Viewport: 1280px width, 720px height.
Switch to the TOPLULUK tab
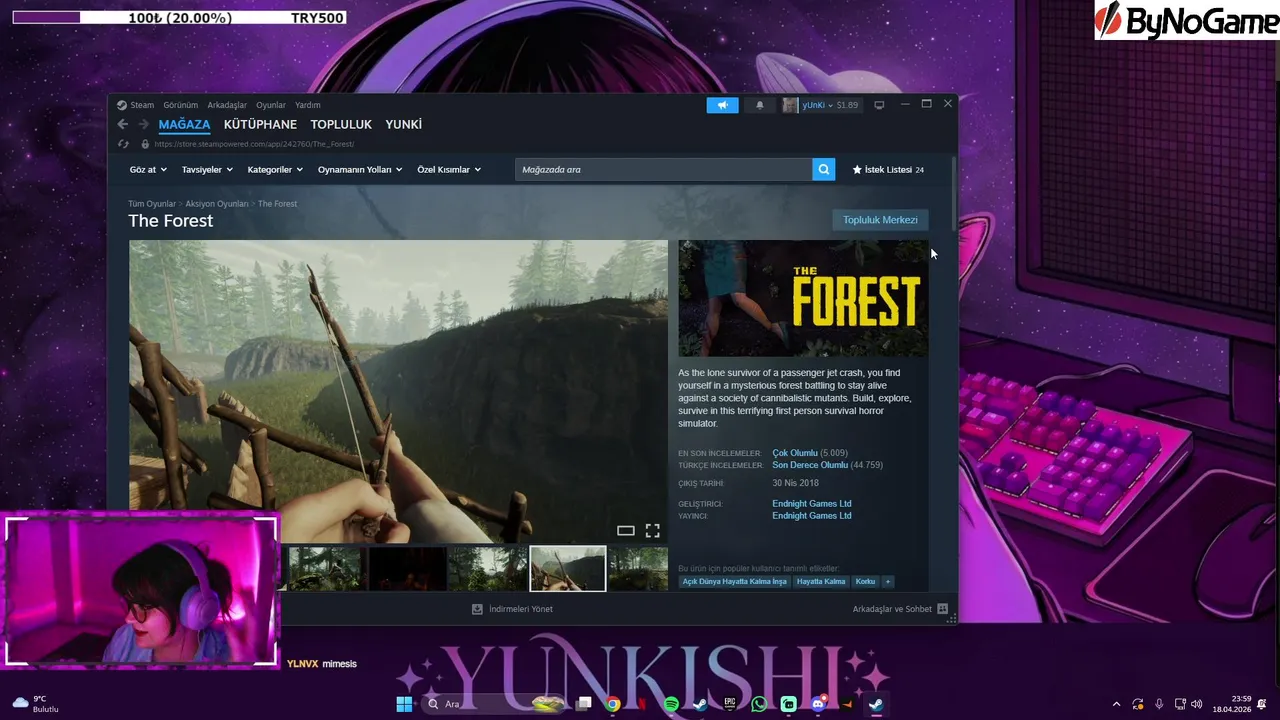point(341,125)
